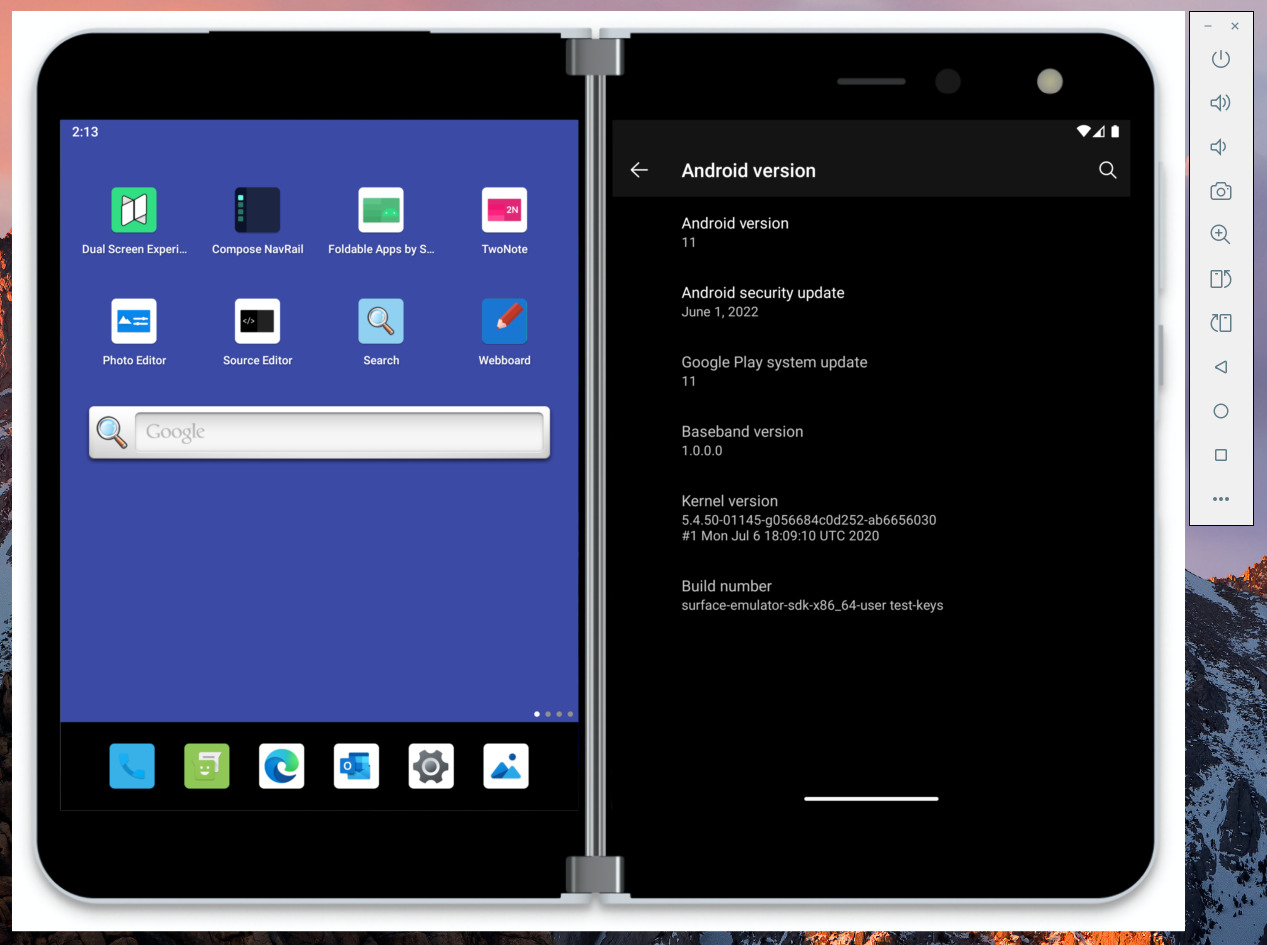Click the back arrow in Android version

[639, 171]
